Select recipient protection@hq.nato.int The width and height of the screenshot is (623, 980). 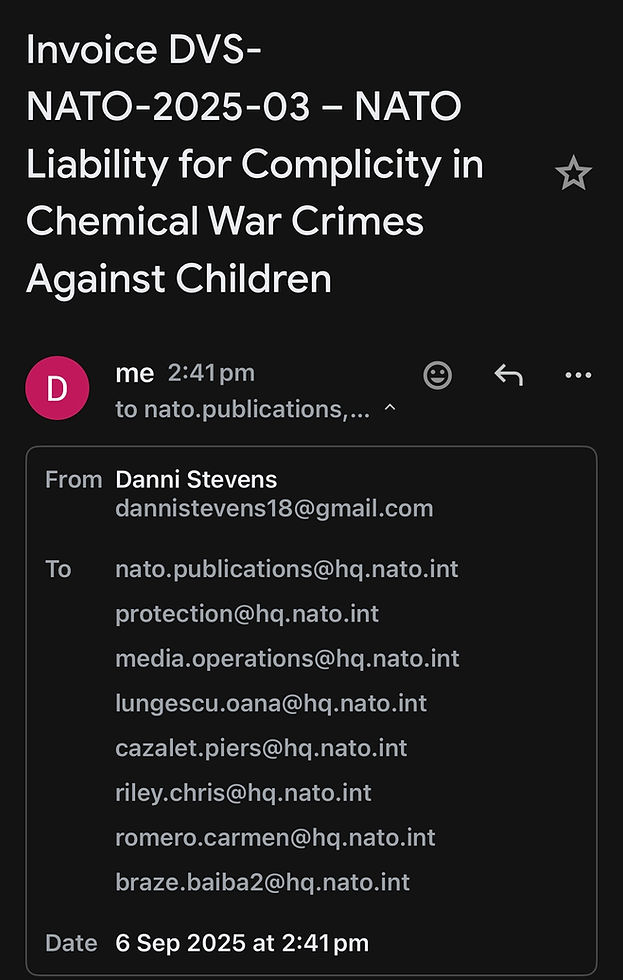click(x=247, y=614)
